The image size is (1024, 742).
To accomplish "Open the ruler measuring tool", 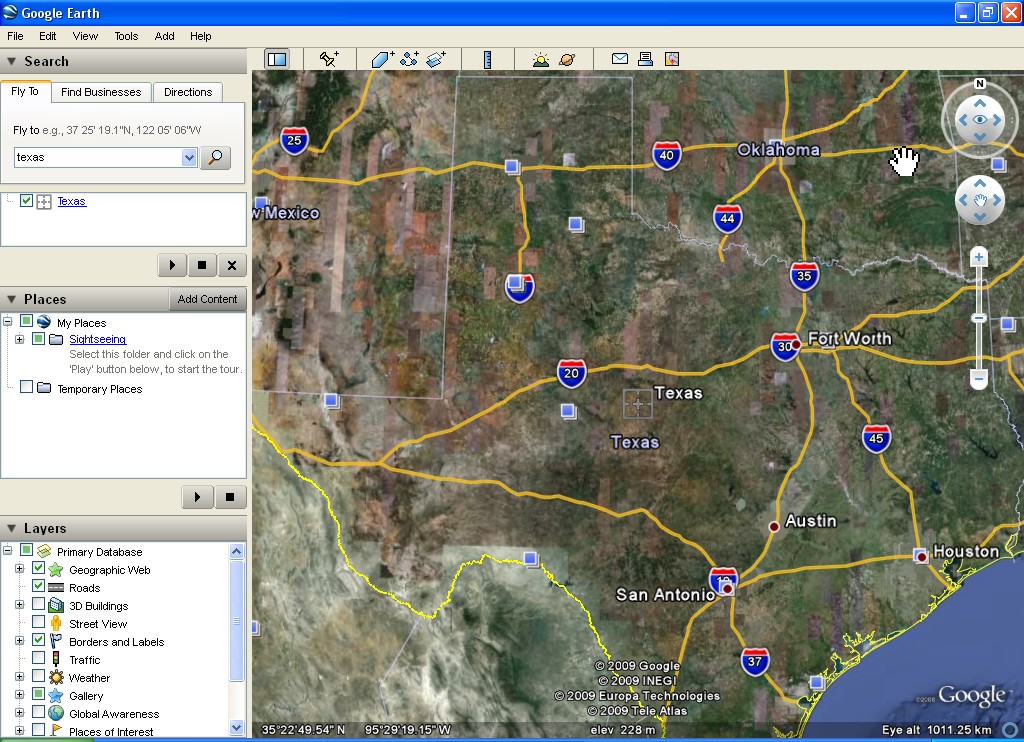I will pos(487,59).
